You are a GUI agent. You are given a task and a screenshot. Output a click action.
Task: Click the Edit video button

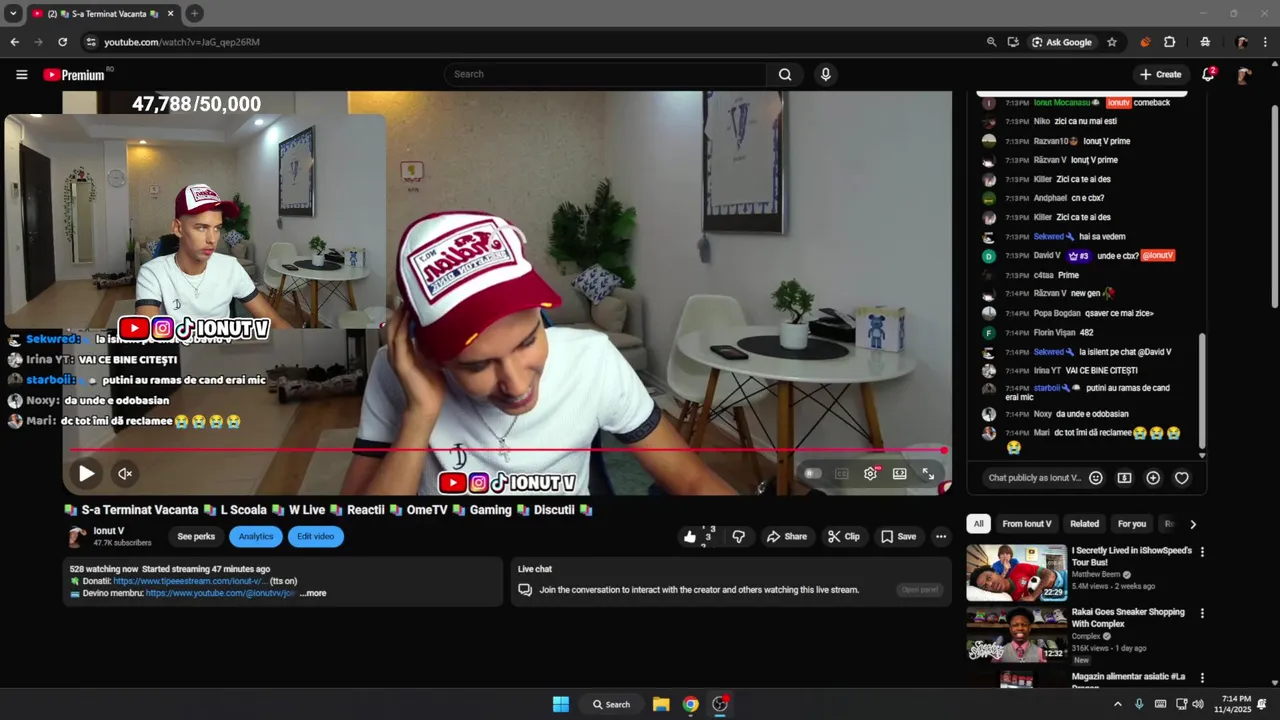(315, 537)
